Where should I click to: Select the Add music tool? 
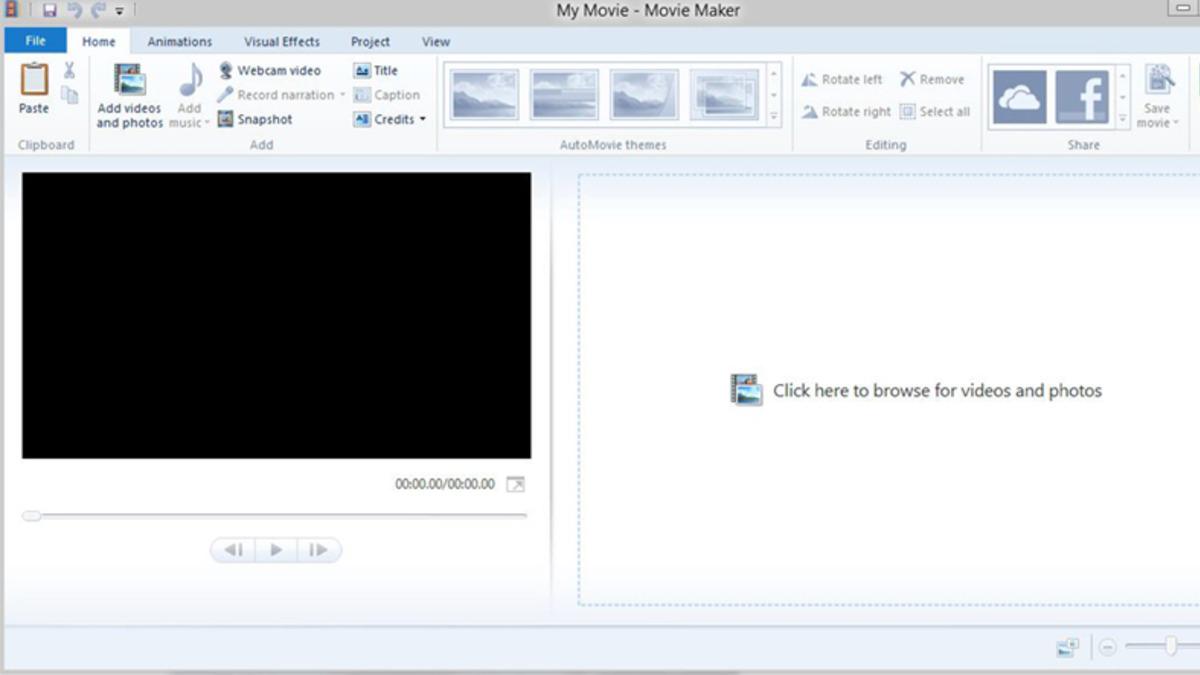tap(188, 95)
